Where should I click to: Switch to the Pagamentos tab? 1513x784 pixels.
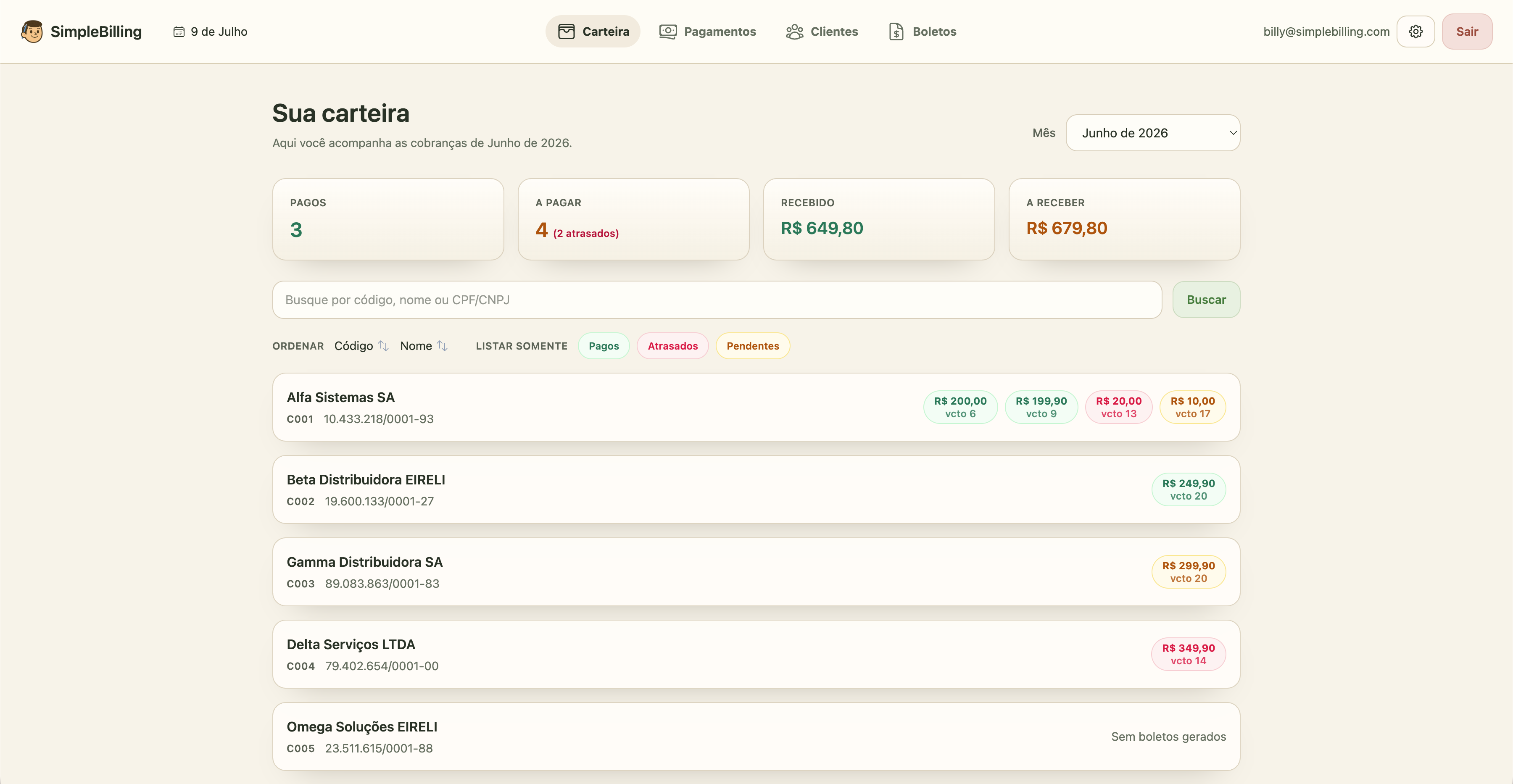click(707, 31)
